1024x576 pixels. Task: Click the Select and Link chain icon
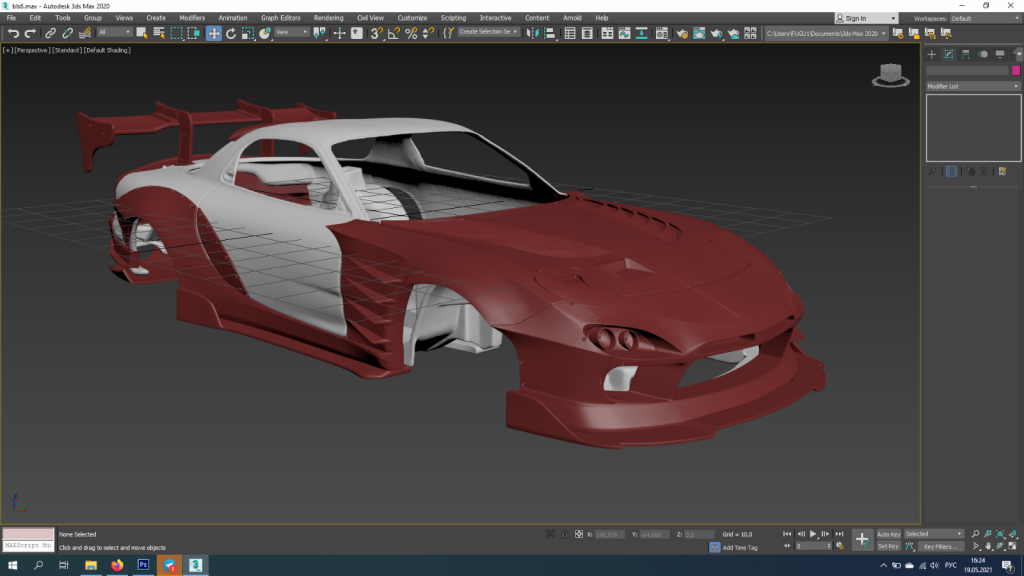tap(50, 33)
